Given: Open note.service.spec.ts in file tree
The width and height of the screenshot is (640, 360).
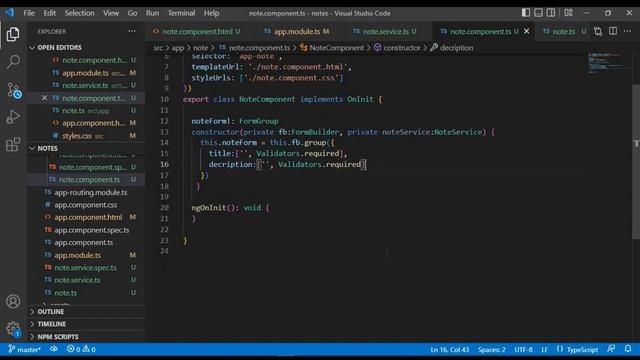Looking at the screenshot, I should click(85, 268).
